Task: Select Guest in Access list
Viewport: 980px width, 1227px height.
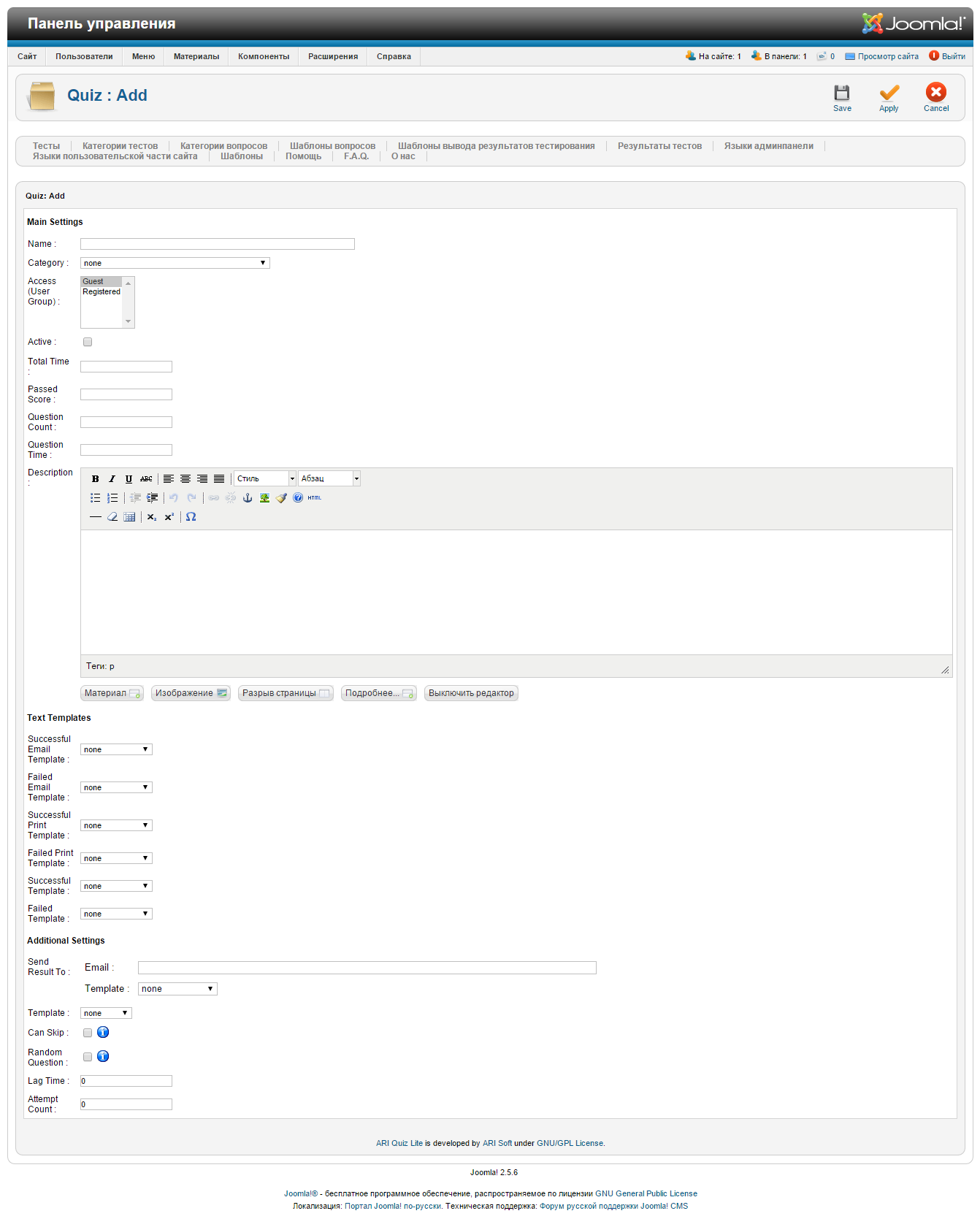Action: [102, 281]
